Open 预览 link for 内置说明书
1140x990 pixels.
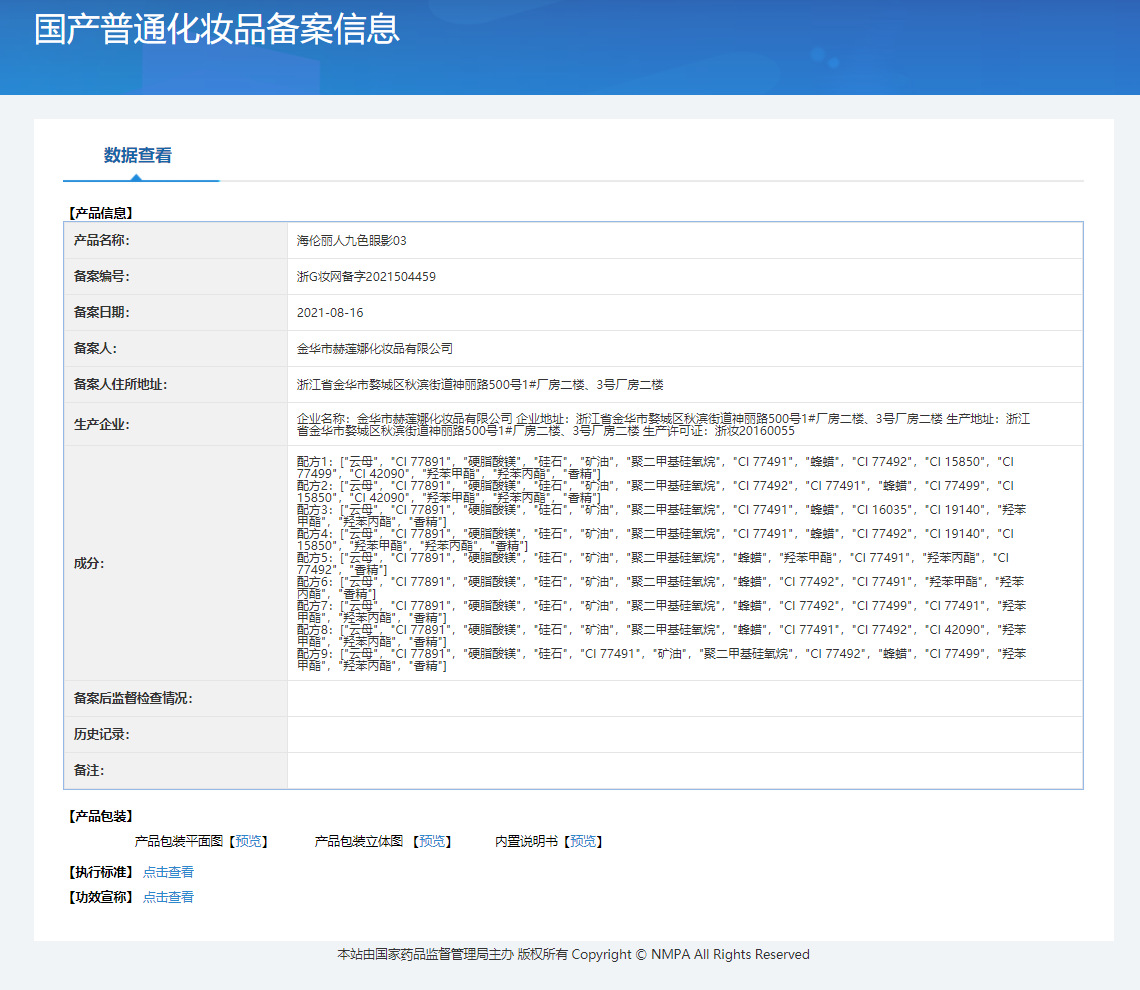point(584,842)
